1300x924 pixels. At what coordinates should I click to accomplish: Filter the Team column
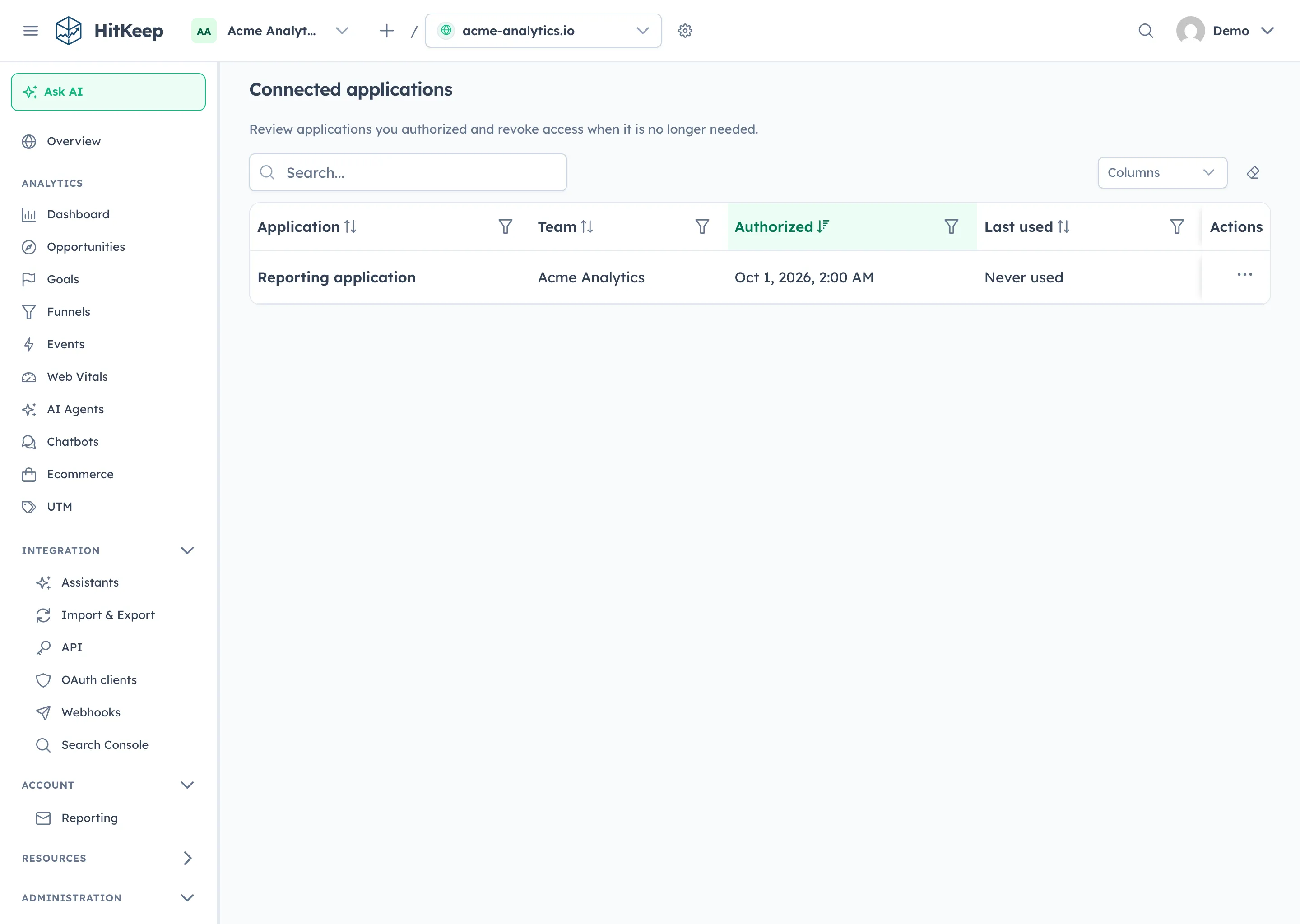[x=702, y=226]
